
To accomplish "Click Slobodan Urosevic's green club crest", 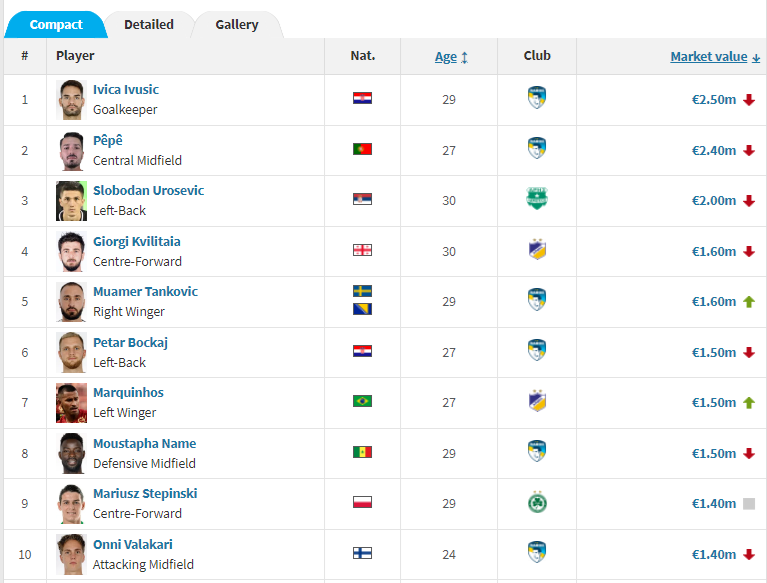I will point(537,199).
